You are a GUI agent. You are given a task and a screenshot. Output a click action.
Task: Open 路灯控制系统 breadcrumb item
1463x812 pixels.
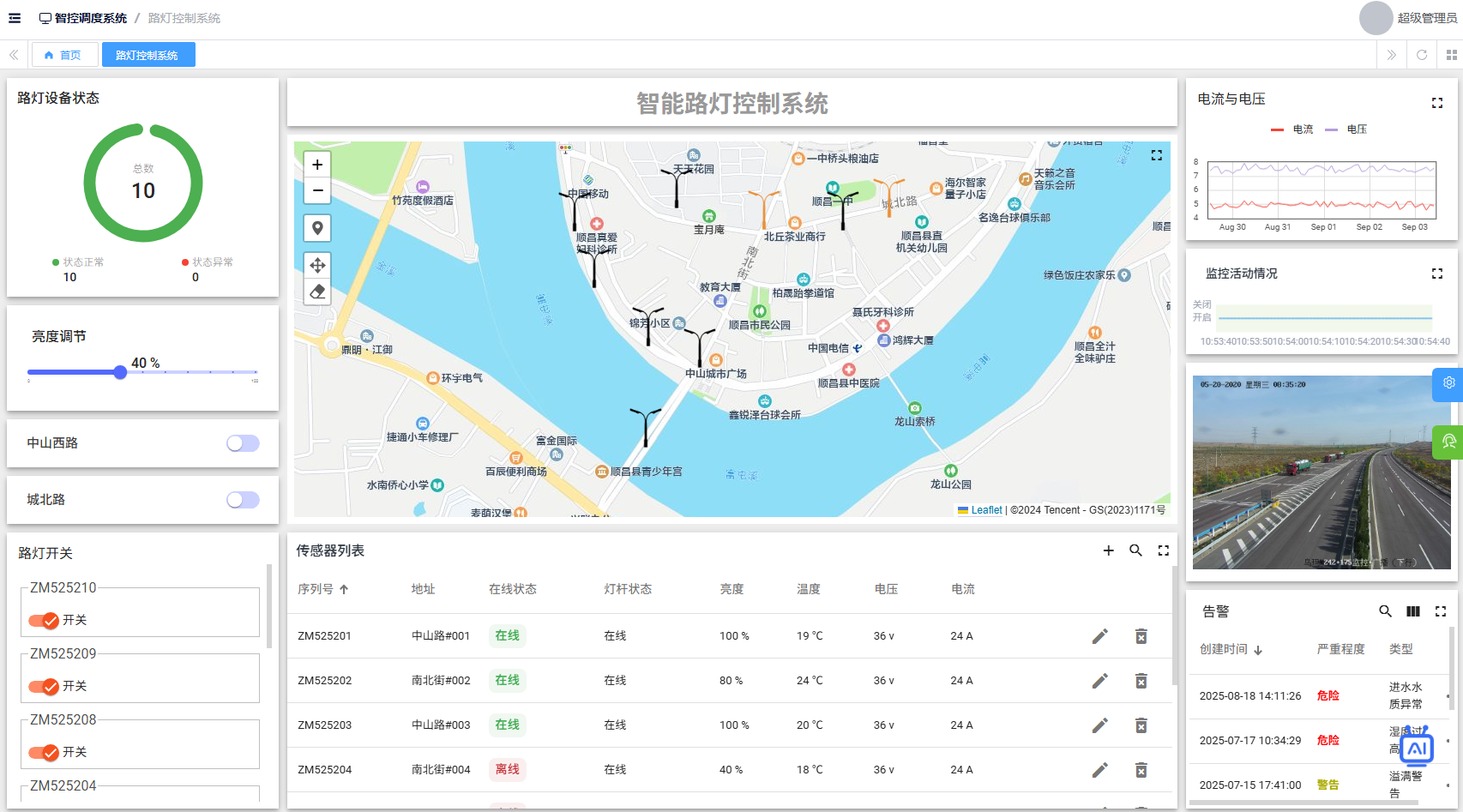[x=184, y=18]
